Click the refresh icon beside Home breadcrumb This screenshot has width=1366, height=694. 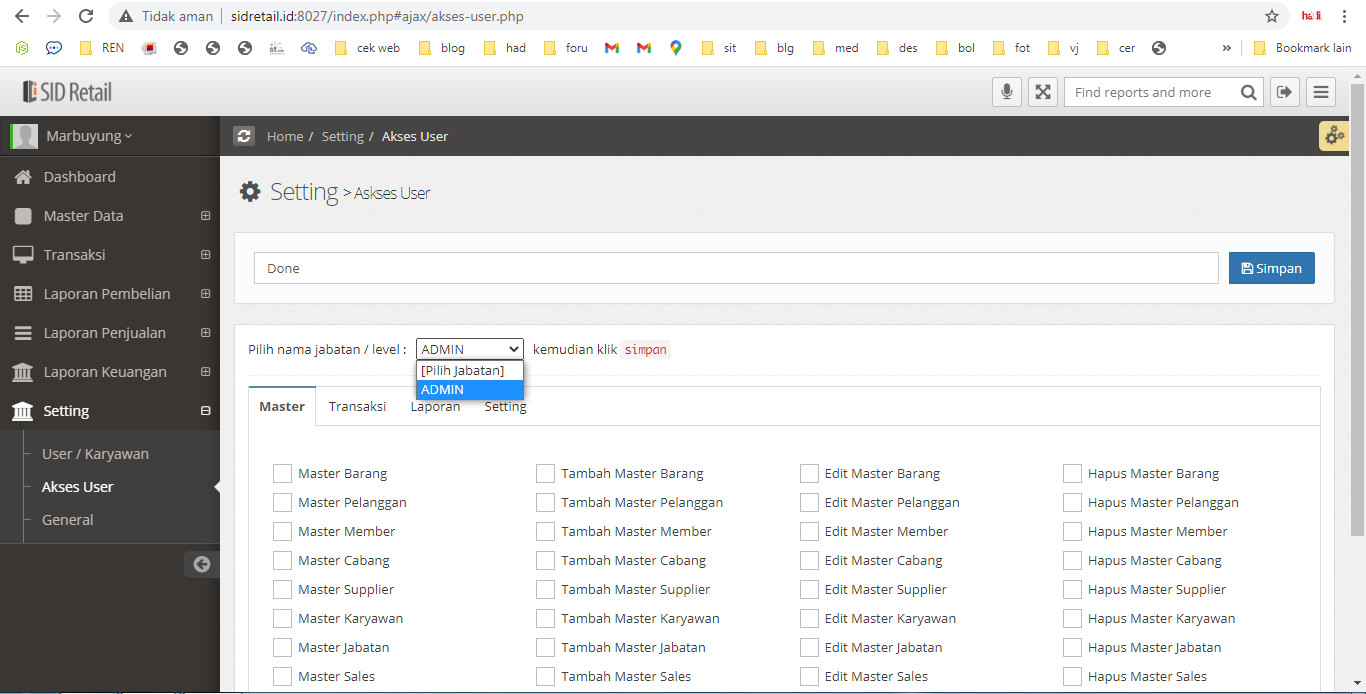pos(244,136)
